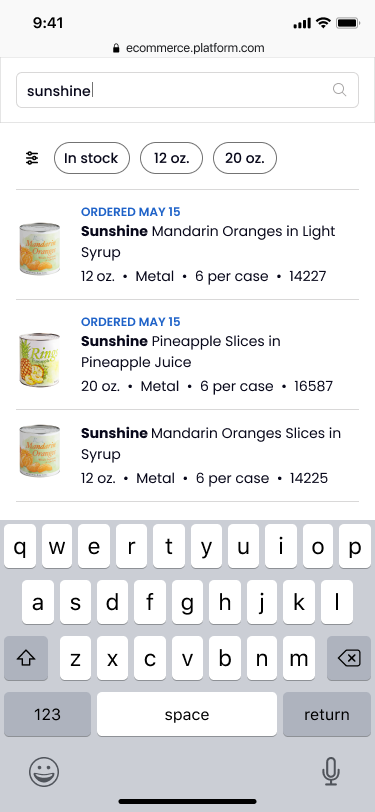Activate the microphone dictation icon

coord(330,772)
